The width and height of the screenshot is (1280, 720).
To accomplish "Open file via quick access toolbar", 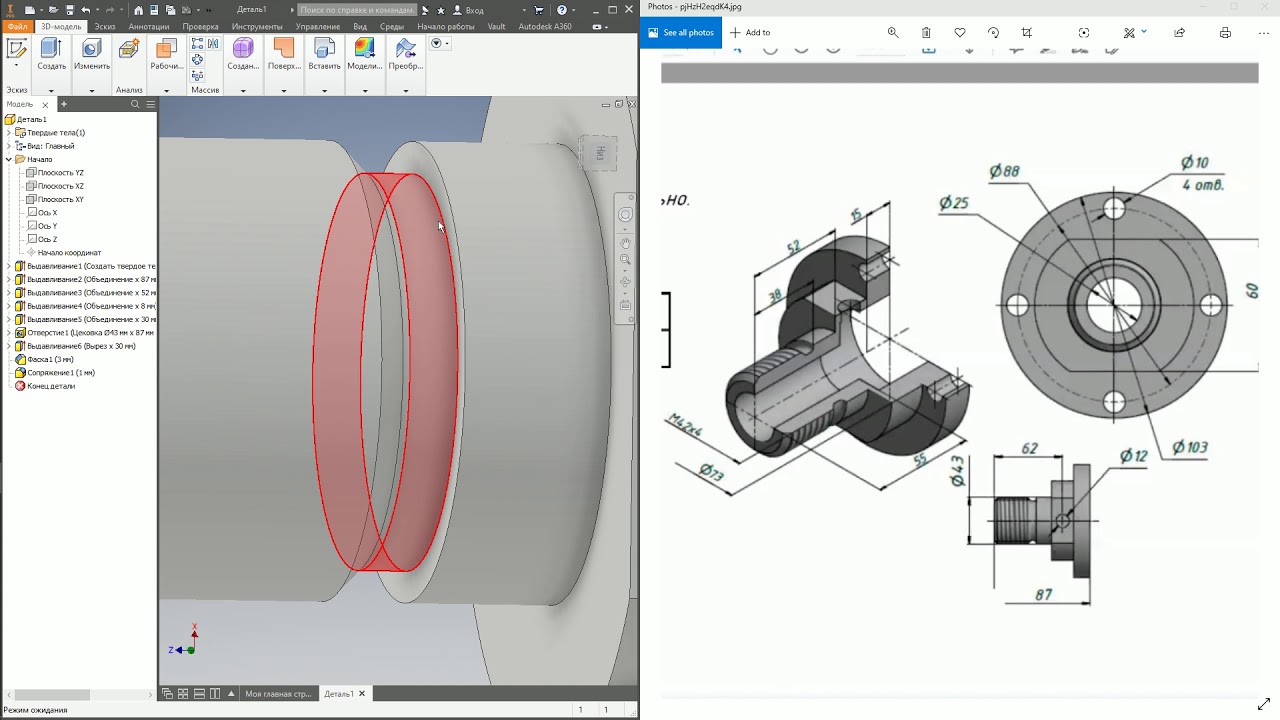I will tap(54, 10).
